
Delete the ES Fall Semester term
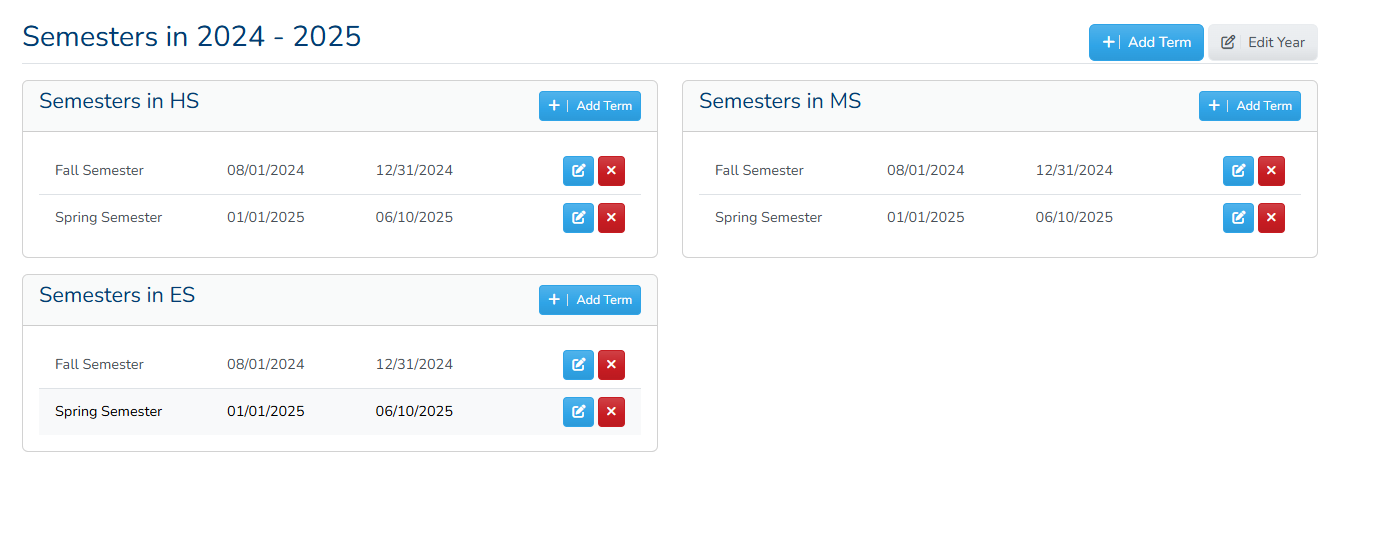[611, 365]
